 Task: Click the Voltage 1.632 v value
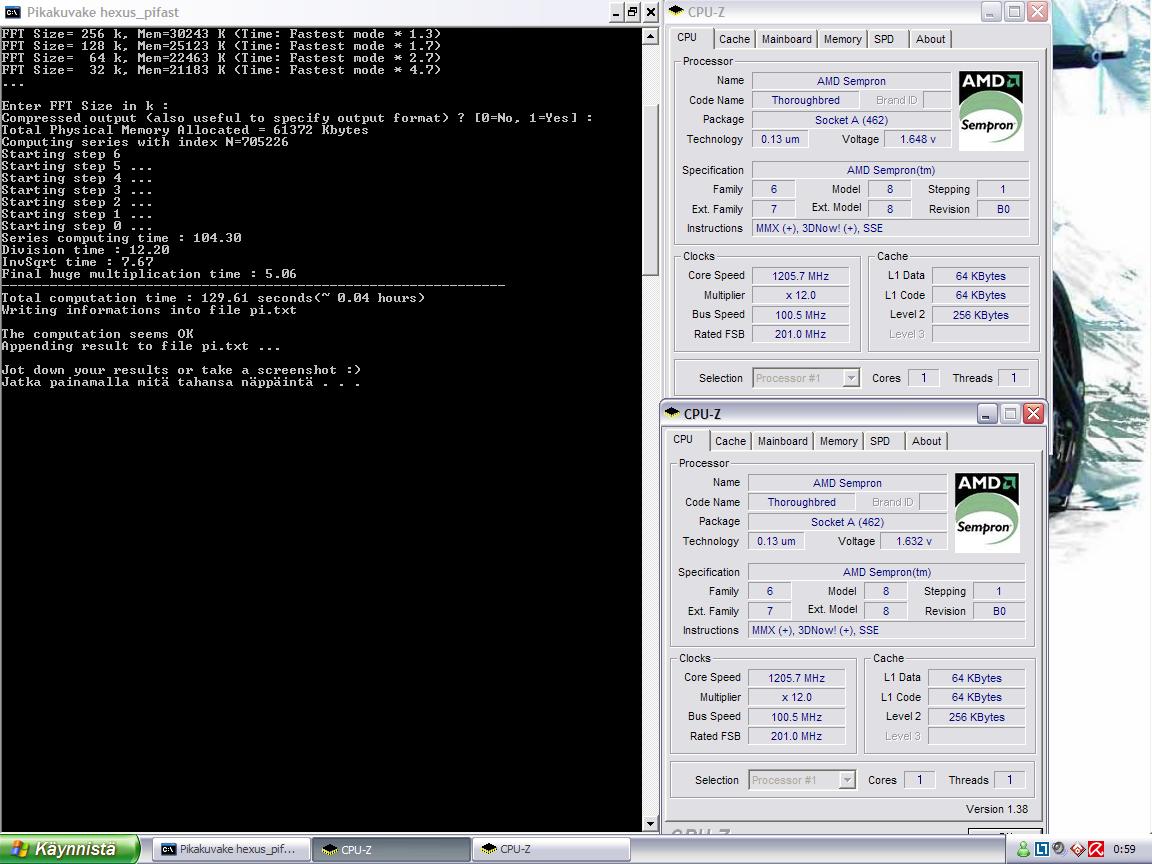(x=914, y=541)
